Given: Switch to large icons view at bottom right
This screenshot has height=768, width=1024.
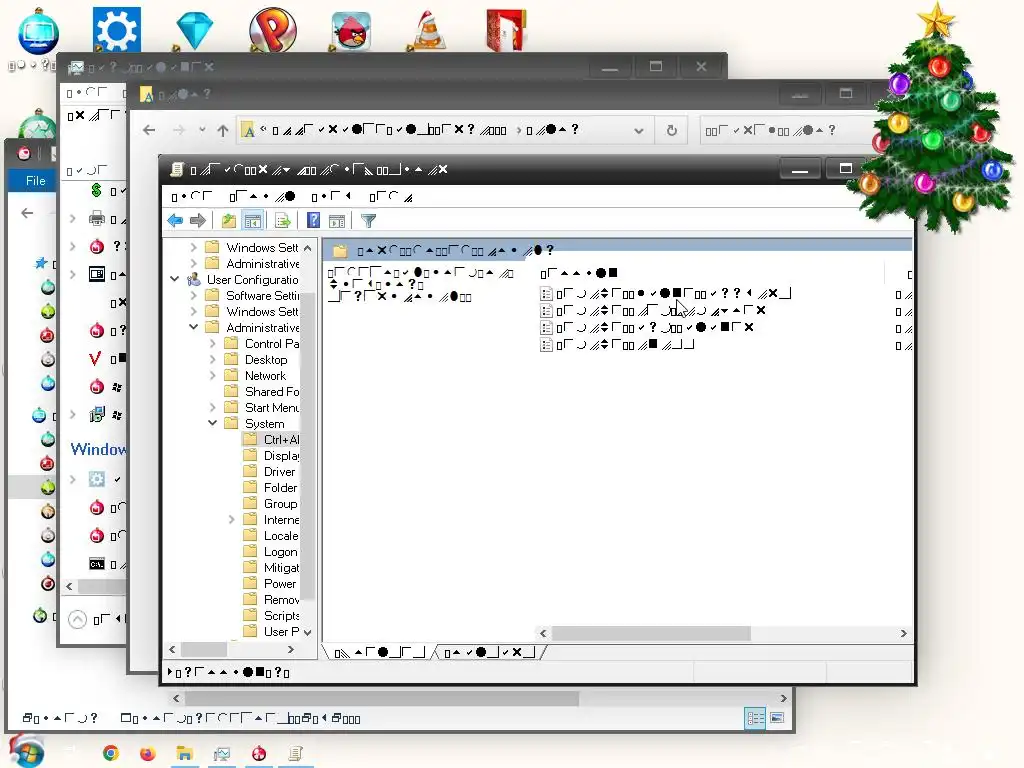Looking at the screenshot, I should coord(777,718).
